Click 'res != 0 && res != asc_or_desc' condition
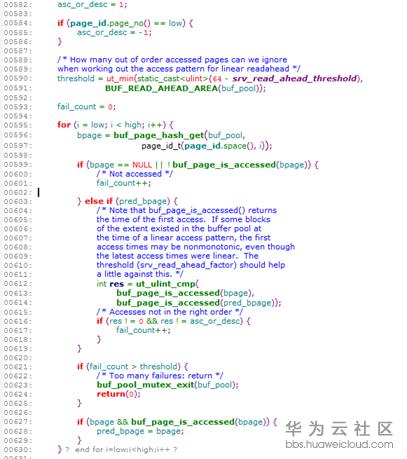 174,321
